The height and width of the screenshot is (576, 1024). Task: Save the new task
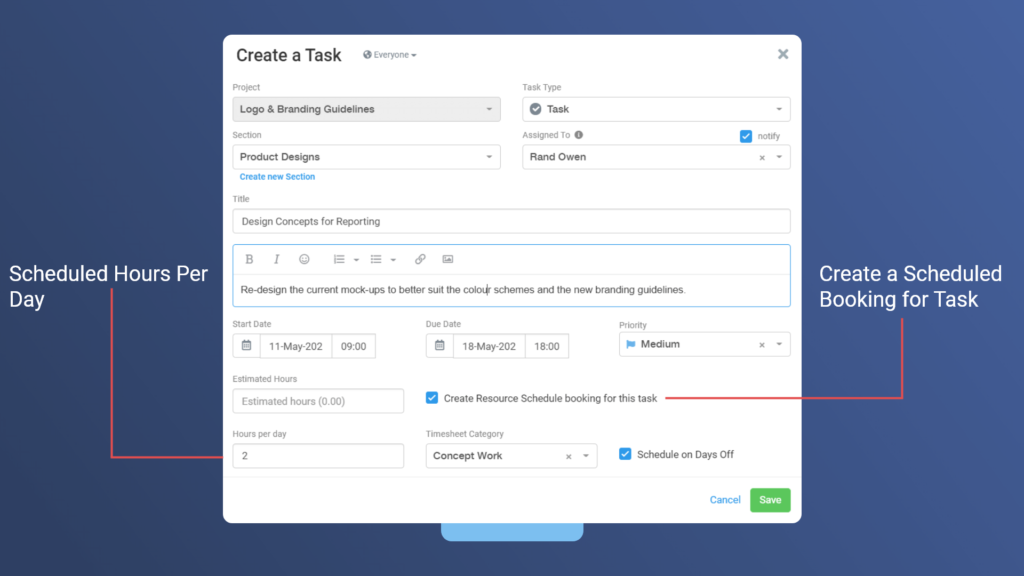click(x=770, y=499)
